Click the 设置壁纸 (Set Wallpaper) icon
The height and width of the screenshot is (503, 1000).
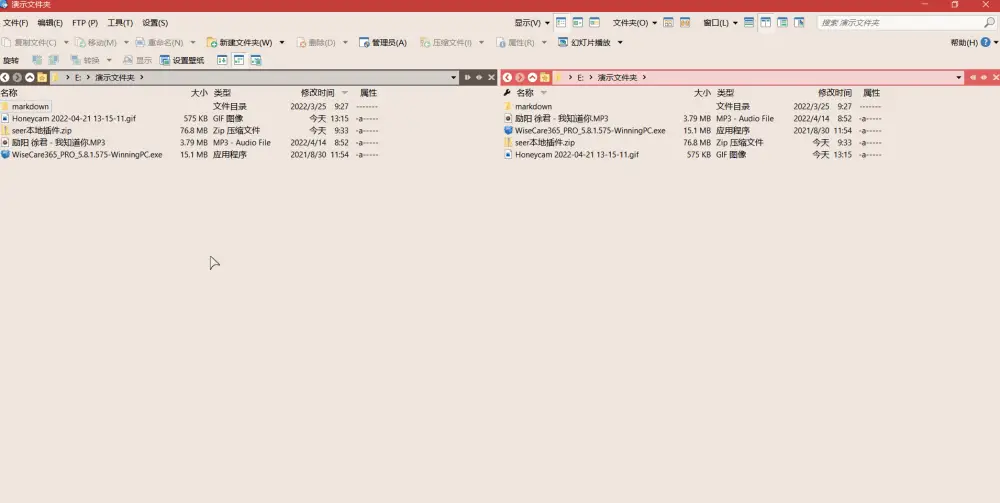166,60
